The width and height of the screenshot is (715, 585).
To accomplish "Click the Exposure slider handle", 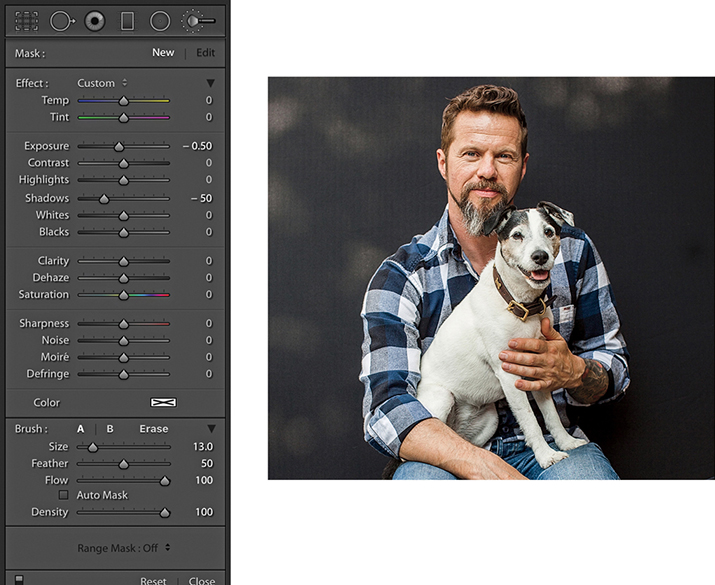I will [x=118, y=146].
